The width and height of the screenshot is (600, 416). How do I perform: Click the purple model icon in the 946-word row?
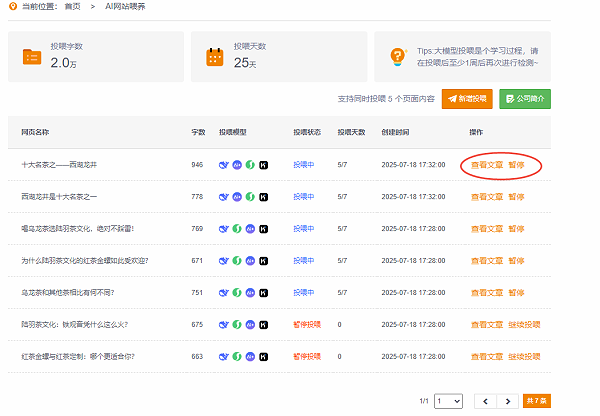237,165
